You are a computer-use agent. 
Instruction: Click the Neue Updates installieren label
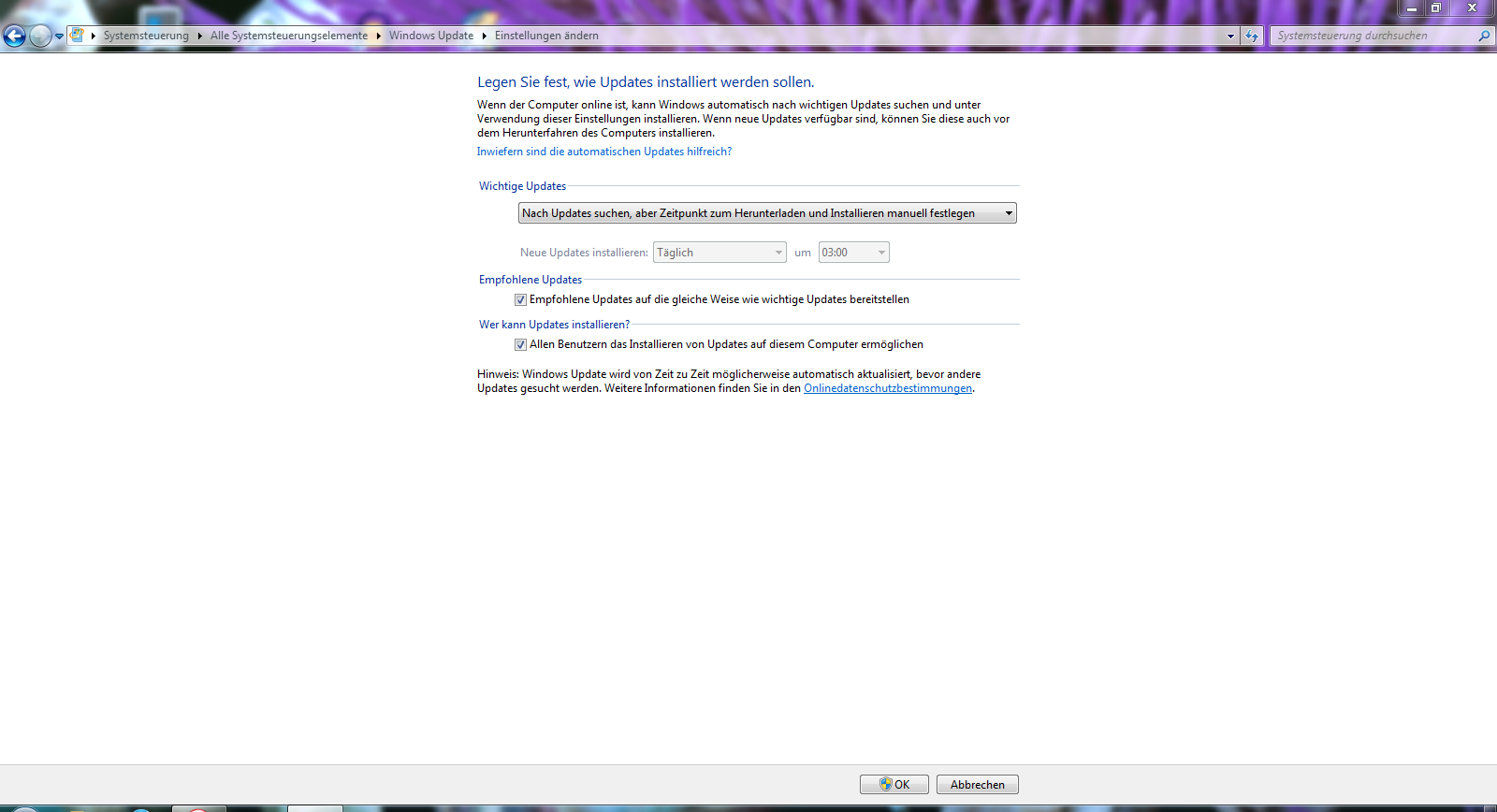tap(584, 253)
